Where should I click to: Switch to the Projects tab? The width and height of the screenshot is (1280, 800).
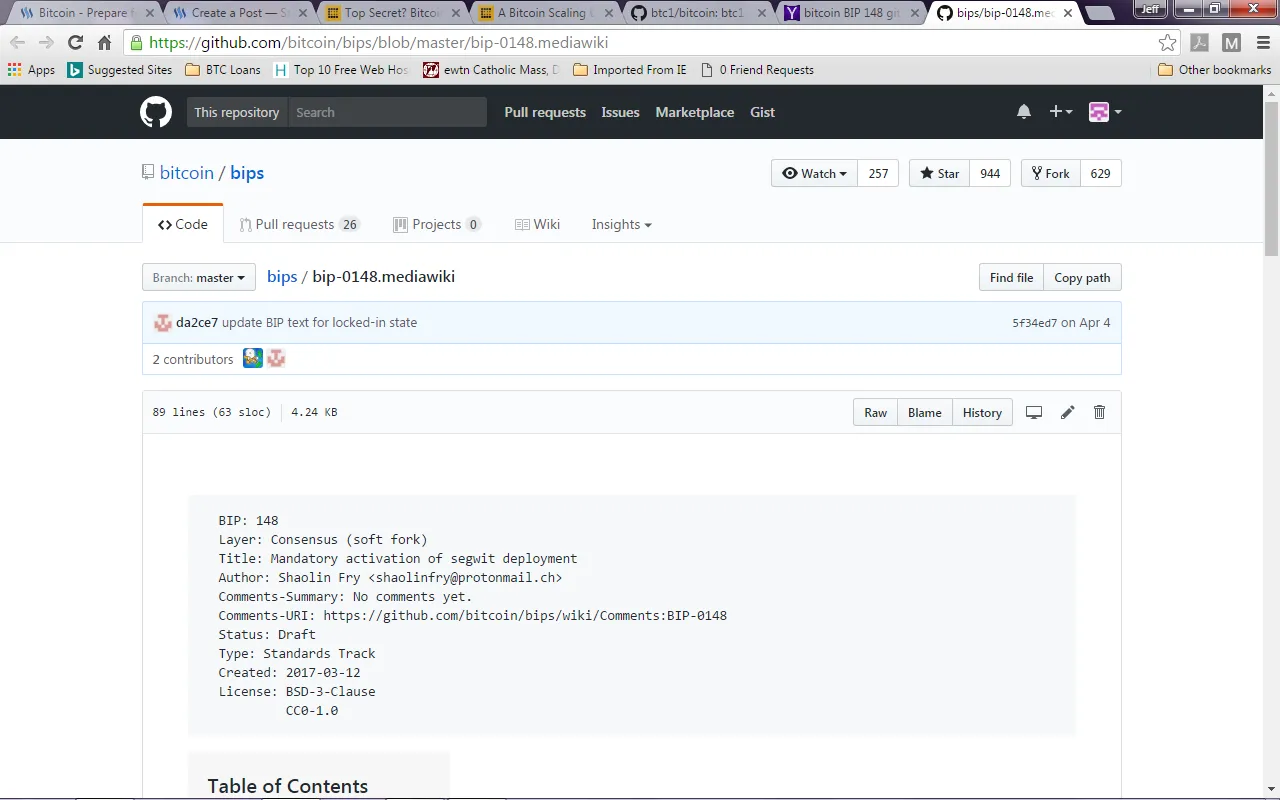click(x=437, y=224)
